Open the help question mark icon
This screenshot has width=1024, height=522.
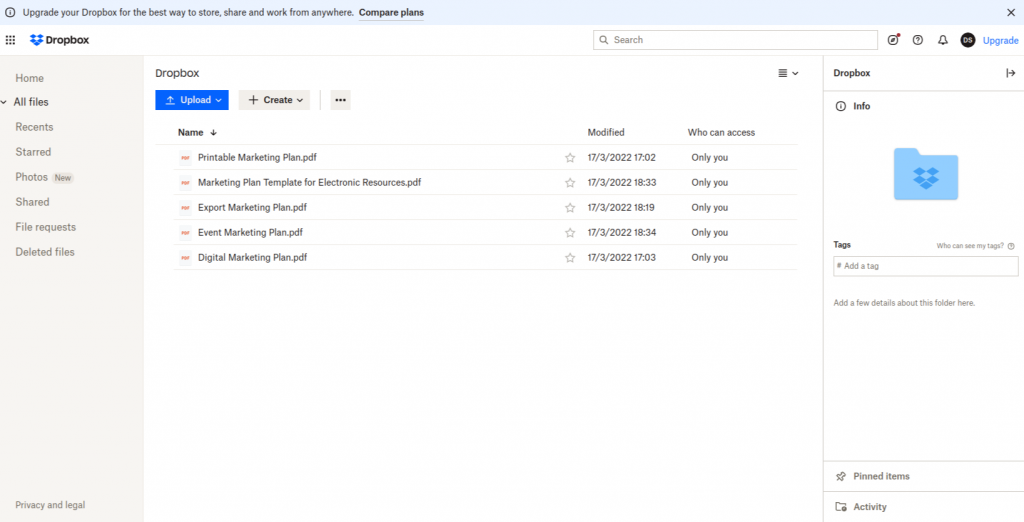[918, 40]
